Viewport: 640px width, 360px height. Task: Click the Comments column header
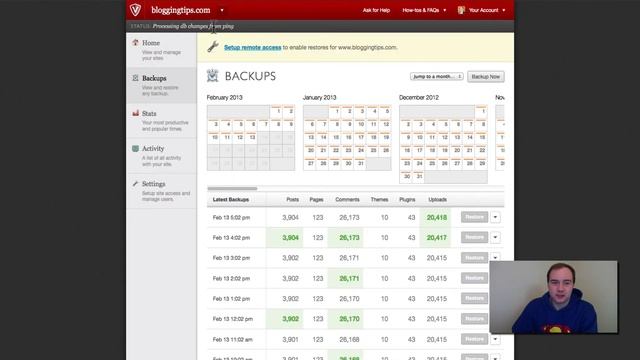tap(347, 200)
